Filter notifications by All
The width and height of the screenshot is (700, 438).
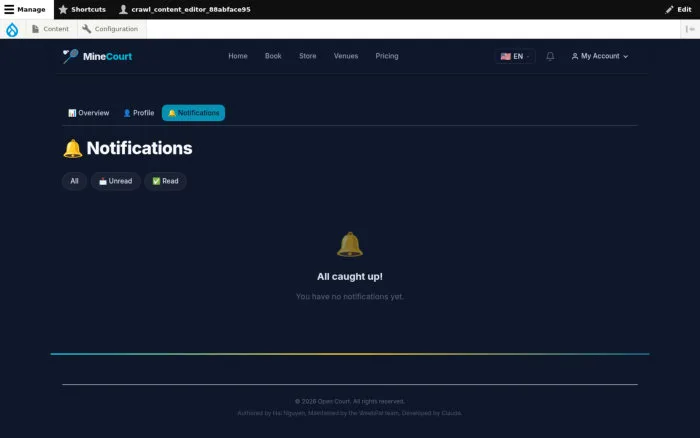point(74,181)
